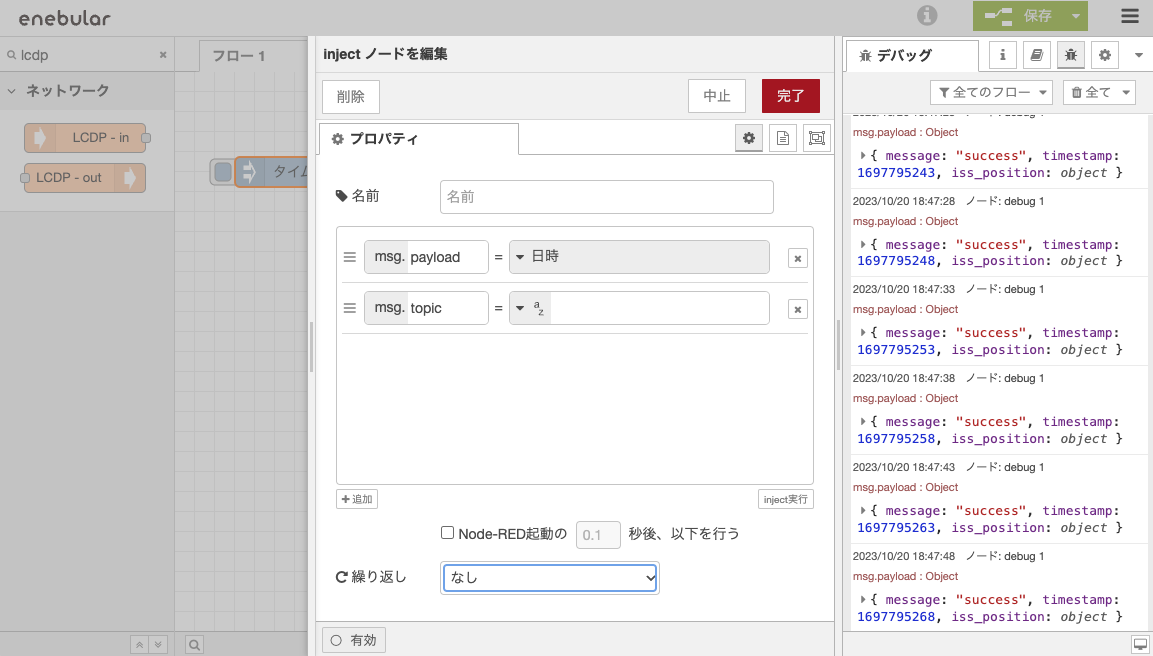
Task: Open the hamburger main menu
Action: (1129, 16)
